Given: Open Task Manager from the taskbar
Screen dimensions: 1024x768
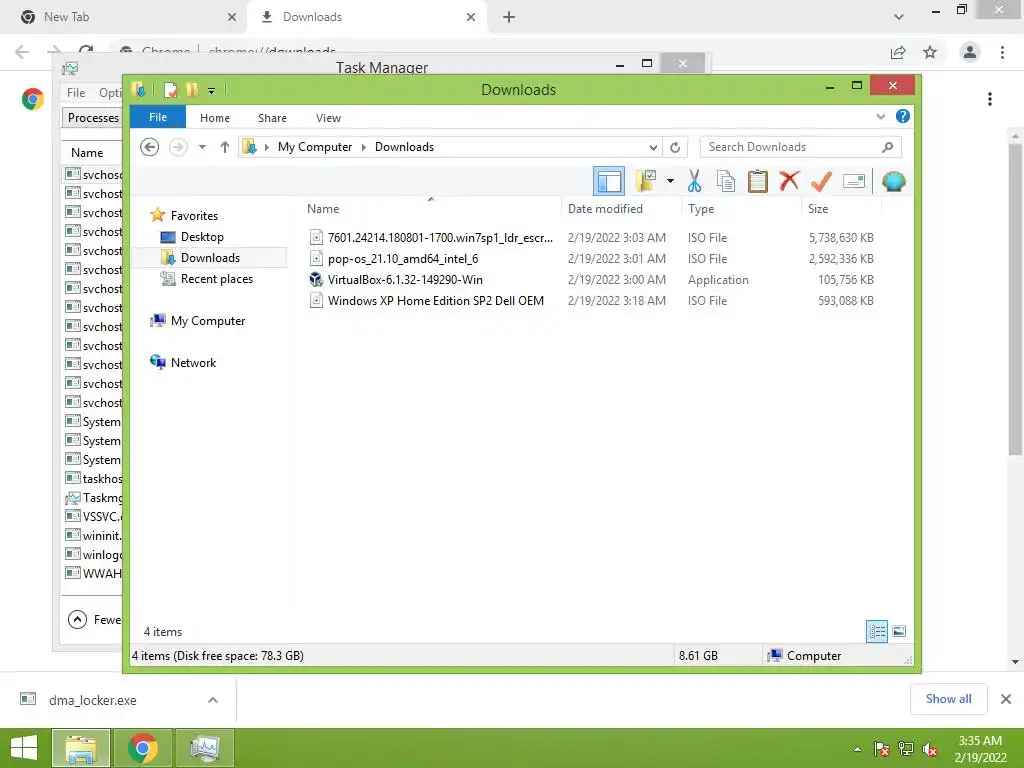Looking at the screenshot, I should point(205,748).
